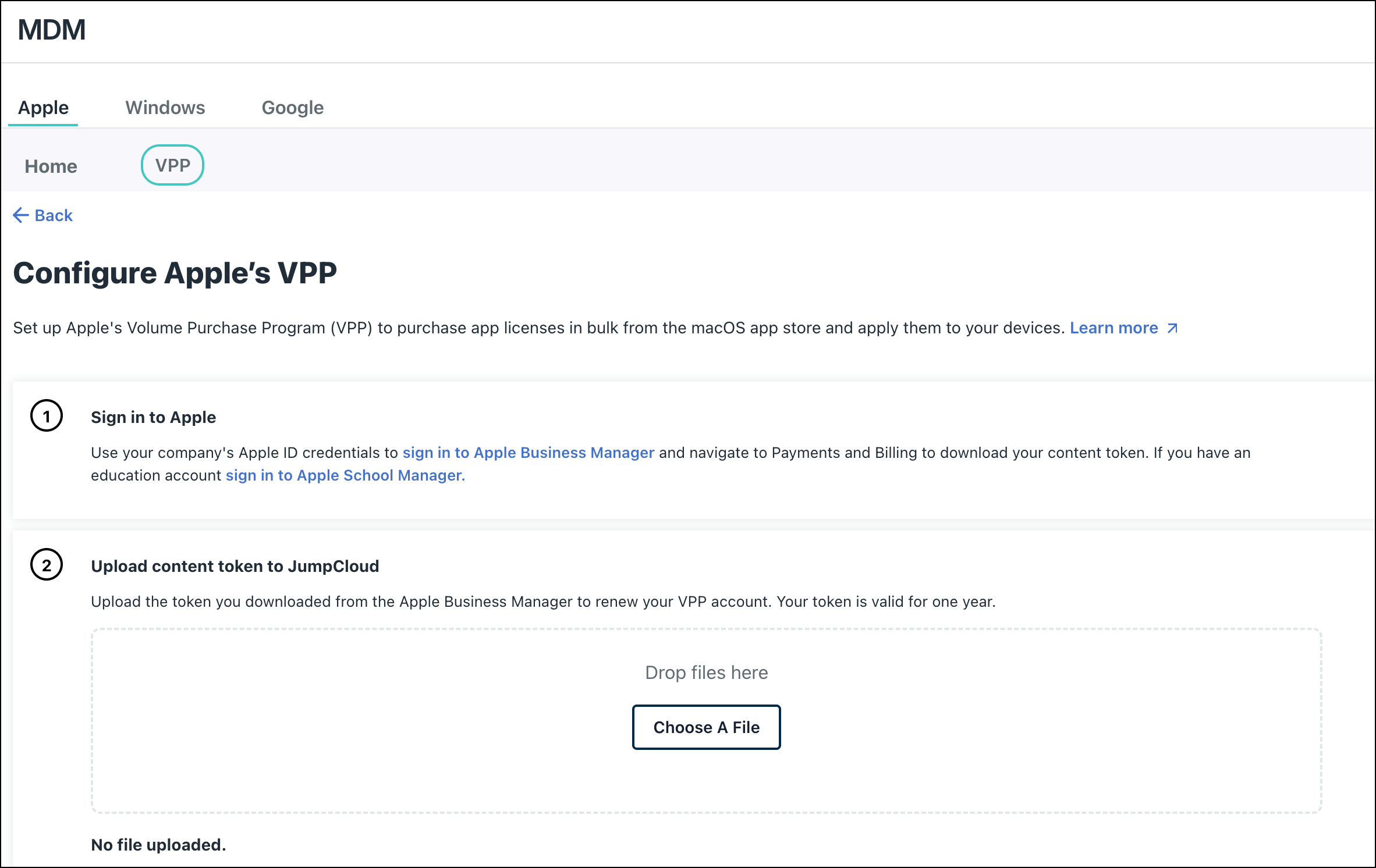Open the Apple School Manager sign-in link
Viewport: 1376px width, 868px height.
pos(344,475)
